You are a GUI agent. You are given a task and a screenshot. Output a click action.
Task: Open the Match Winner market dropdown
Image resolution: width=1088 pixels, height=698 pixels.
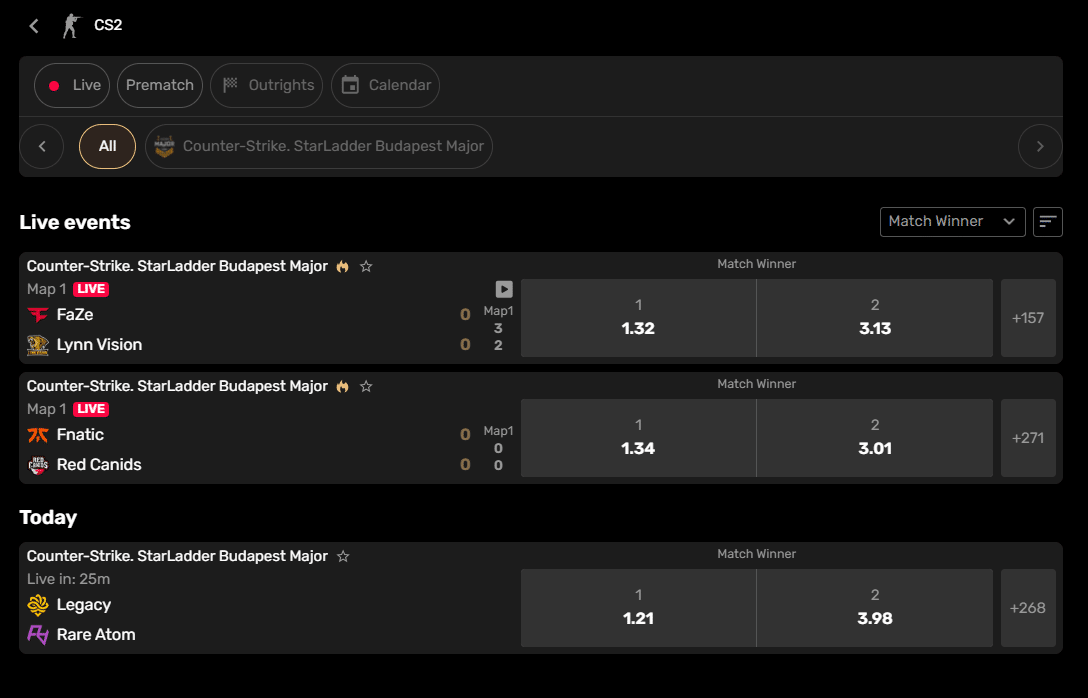point(952,221)
